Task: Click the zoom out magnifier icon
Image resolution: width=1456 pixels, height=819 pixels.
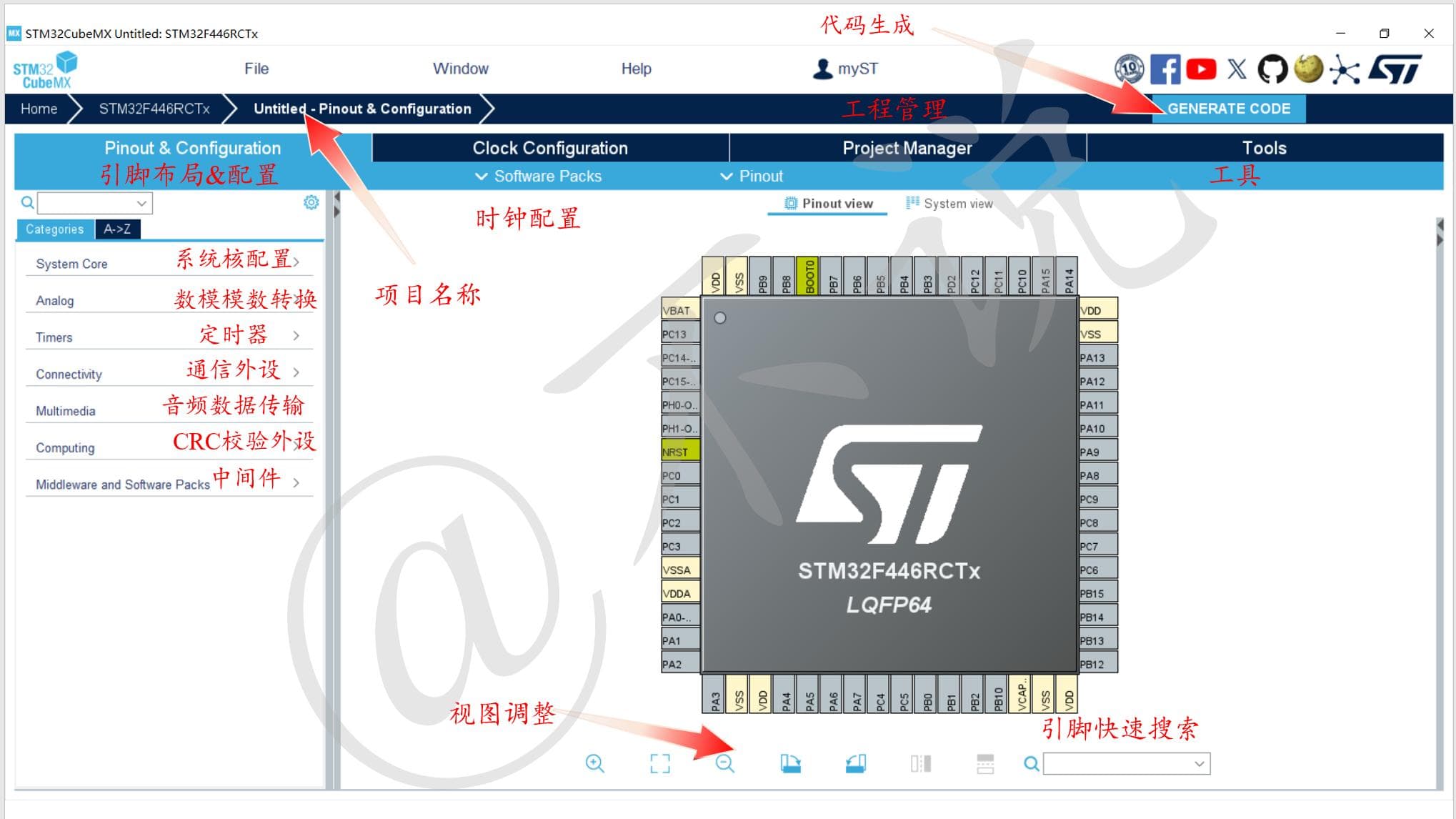Action: click(x=725, y=763)
